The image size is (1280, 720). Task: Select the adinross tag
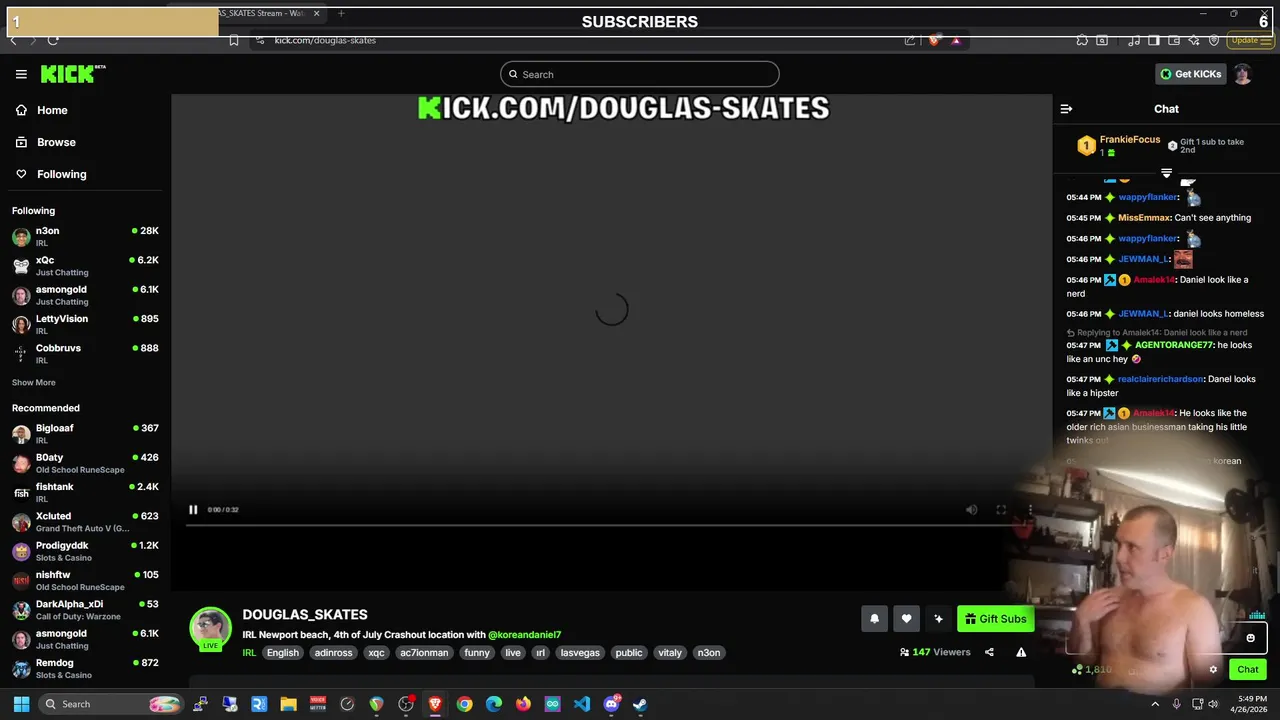[333, 653]
